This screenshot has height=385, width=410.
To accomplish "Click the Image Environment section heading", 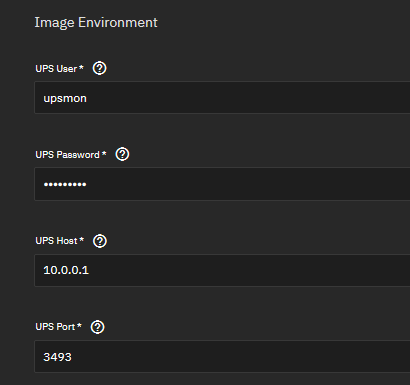I will [96, 23].
